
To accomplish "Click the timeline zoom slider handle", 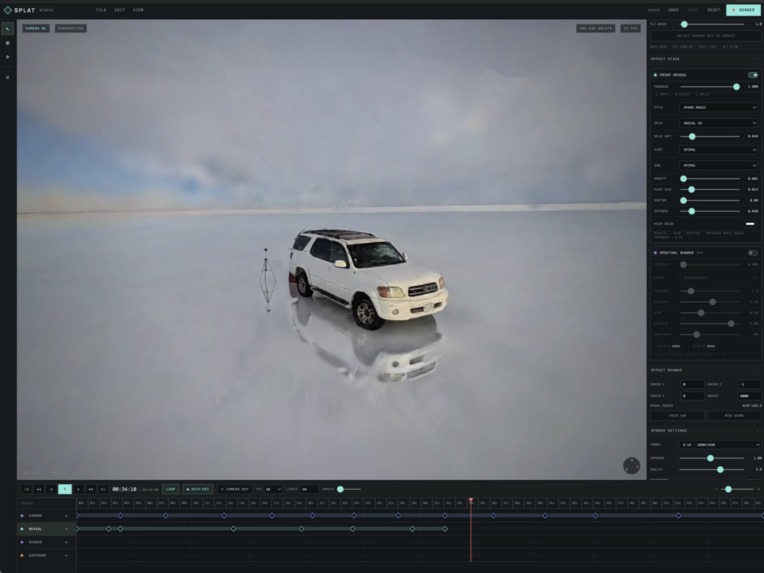I will pyautogui.click(x=728, y=489).
